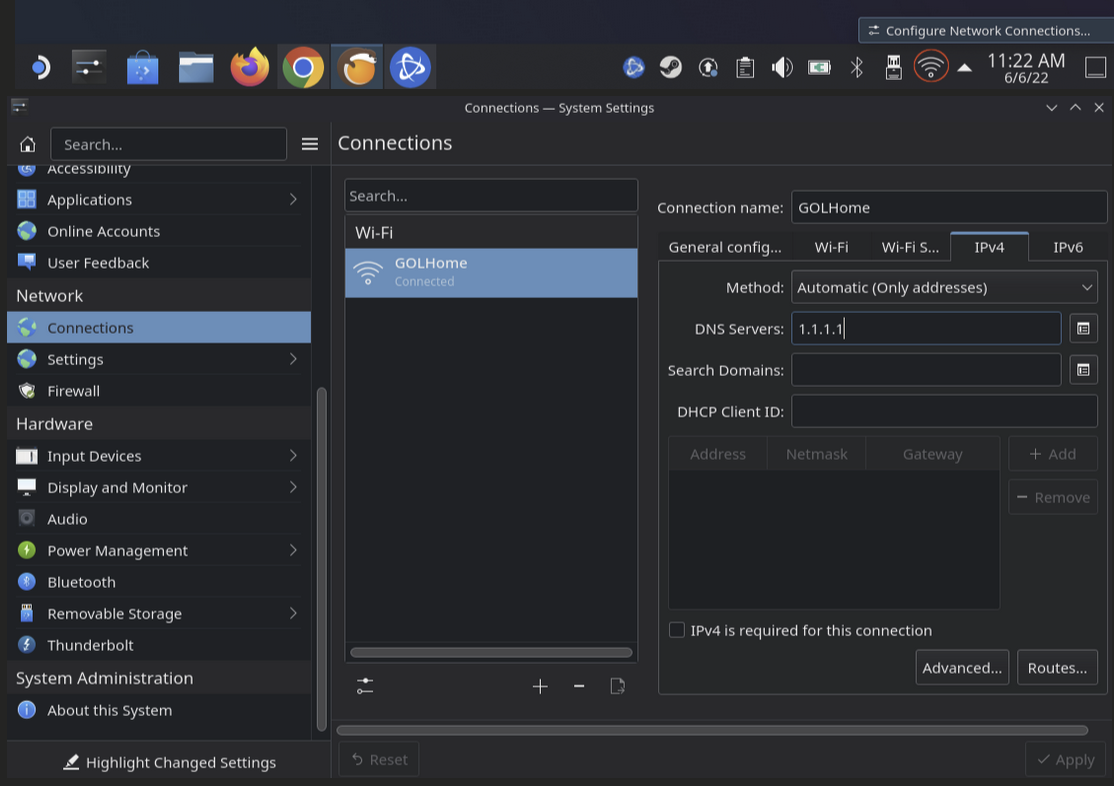Select the GOLHome Wi-Fi connection

(491, 272)
